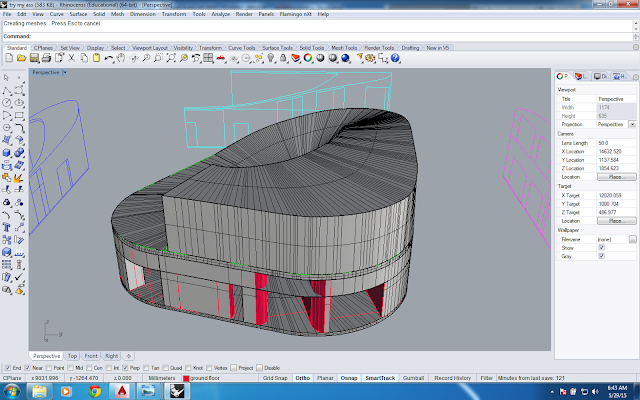Screen dimensions: 640x400
Task: Toggle the Near osnap checkbox
Action: [26, 367]
